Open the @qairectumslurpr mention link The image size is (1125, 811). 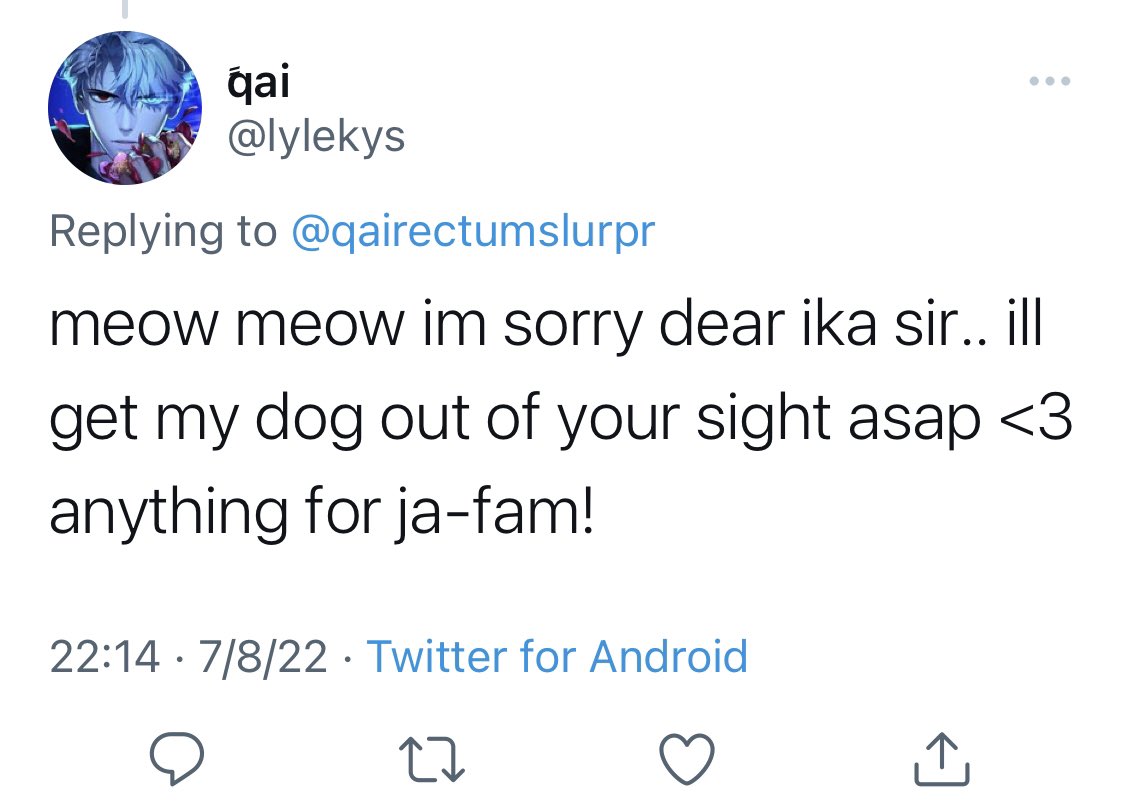(473, 231)
